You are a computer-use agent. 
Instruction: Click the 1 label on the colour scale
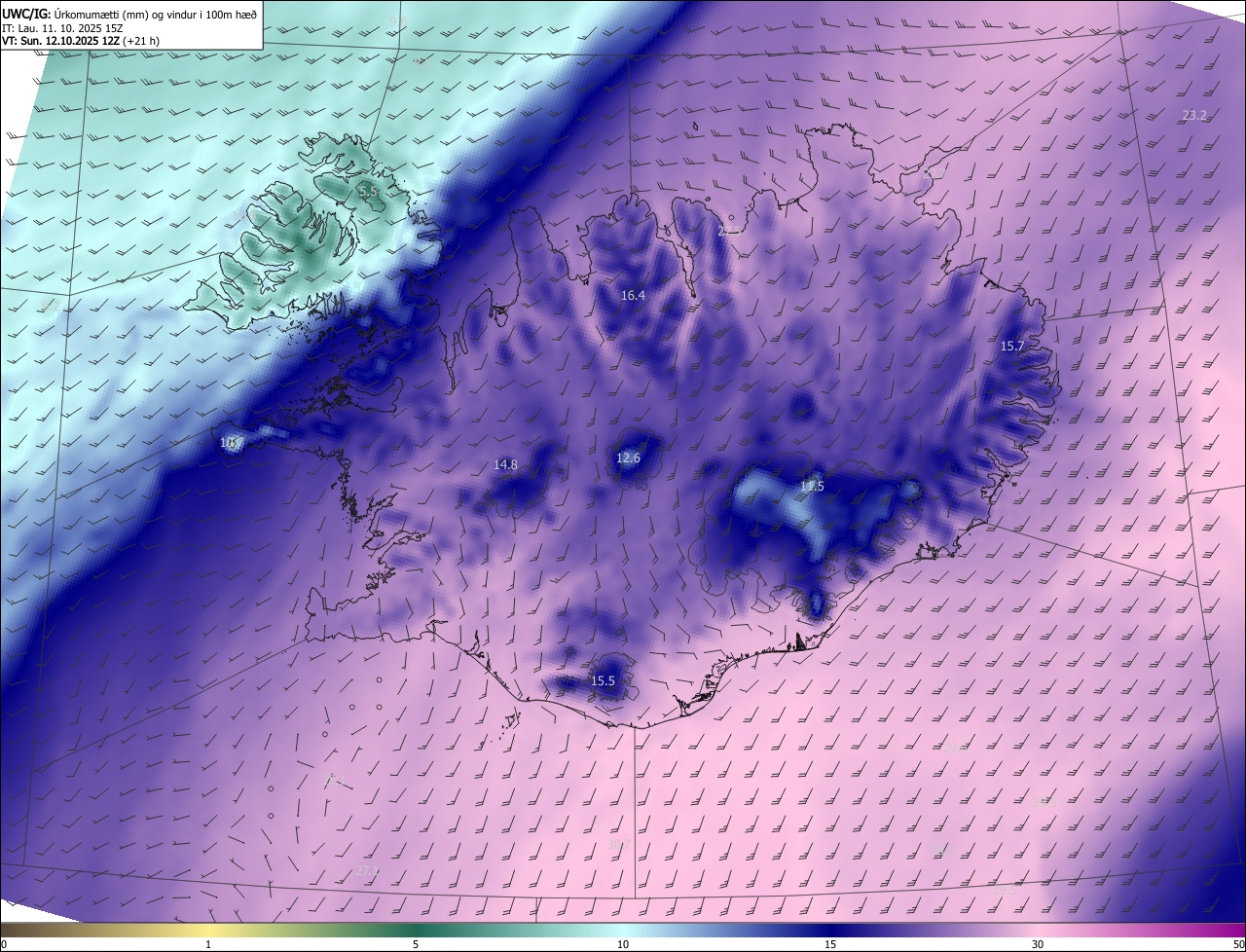coord(208,944)
